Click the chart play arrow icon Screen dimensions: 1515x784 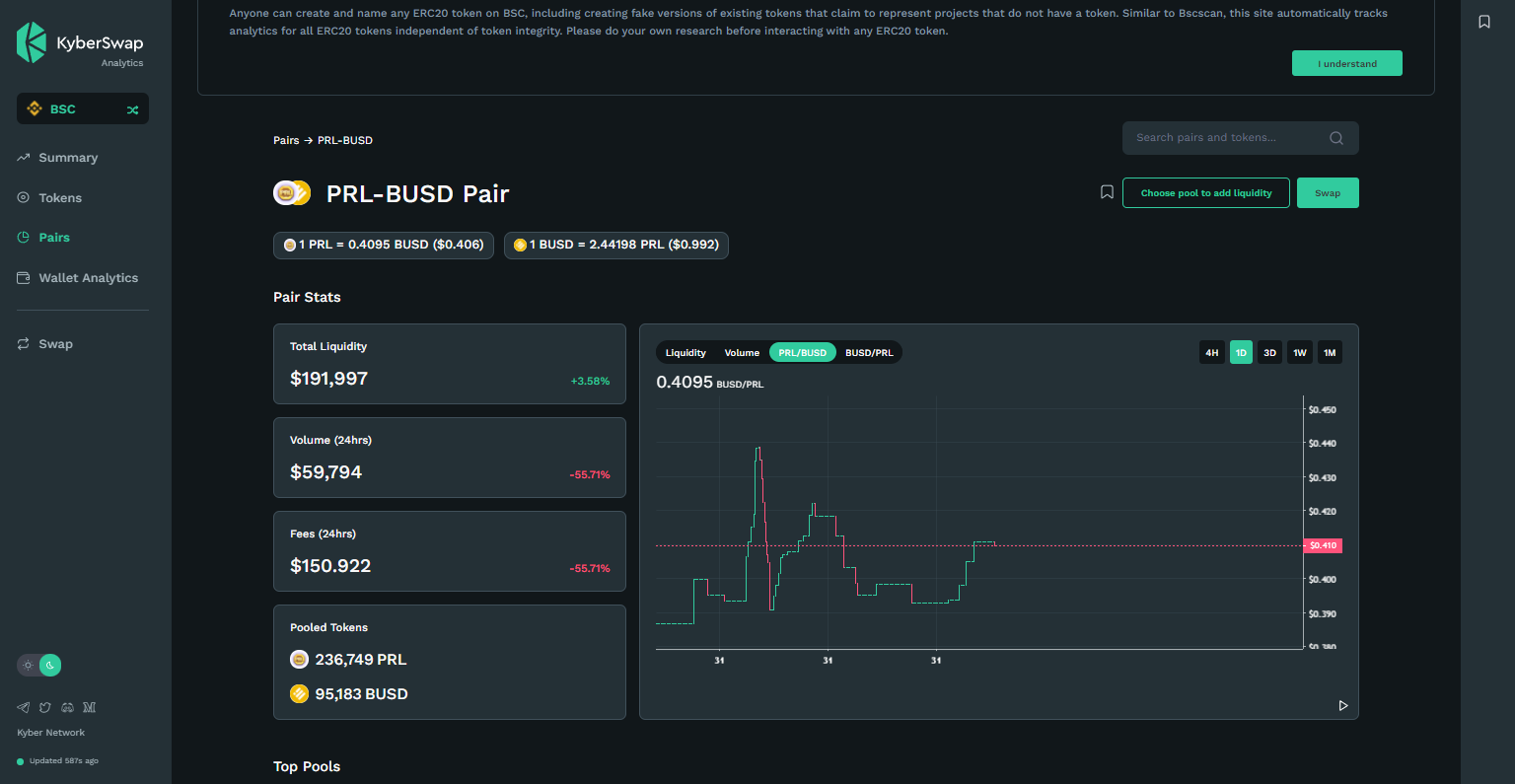[1342, 706]
